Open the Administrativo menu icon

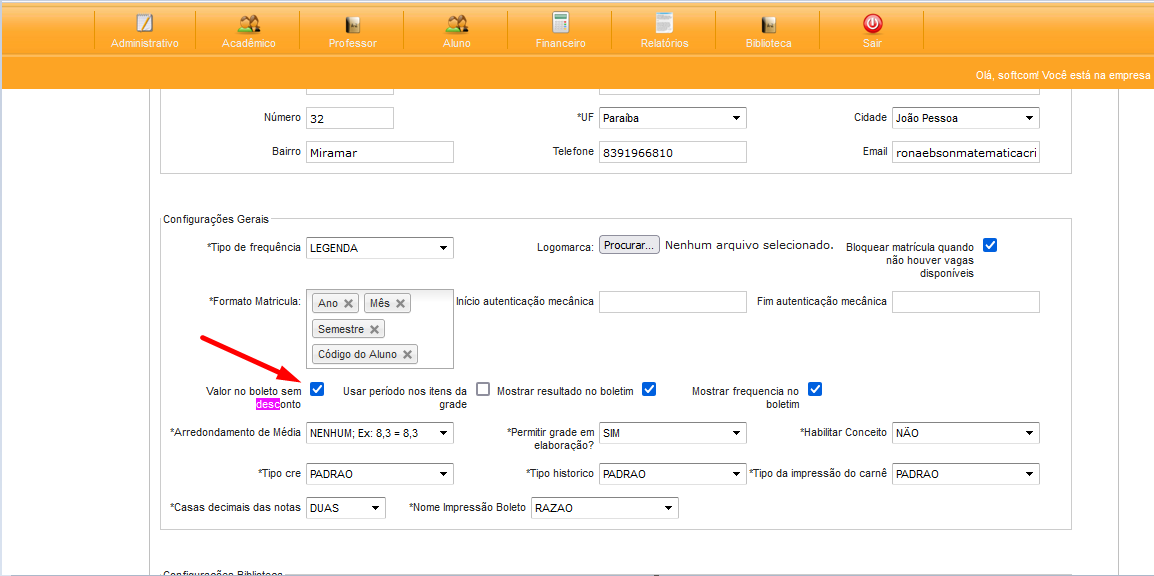[x=145, y=24]
